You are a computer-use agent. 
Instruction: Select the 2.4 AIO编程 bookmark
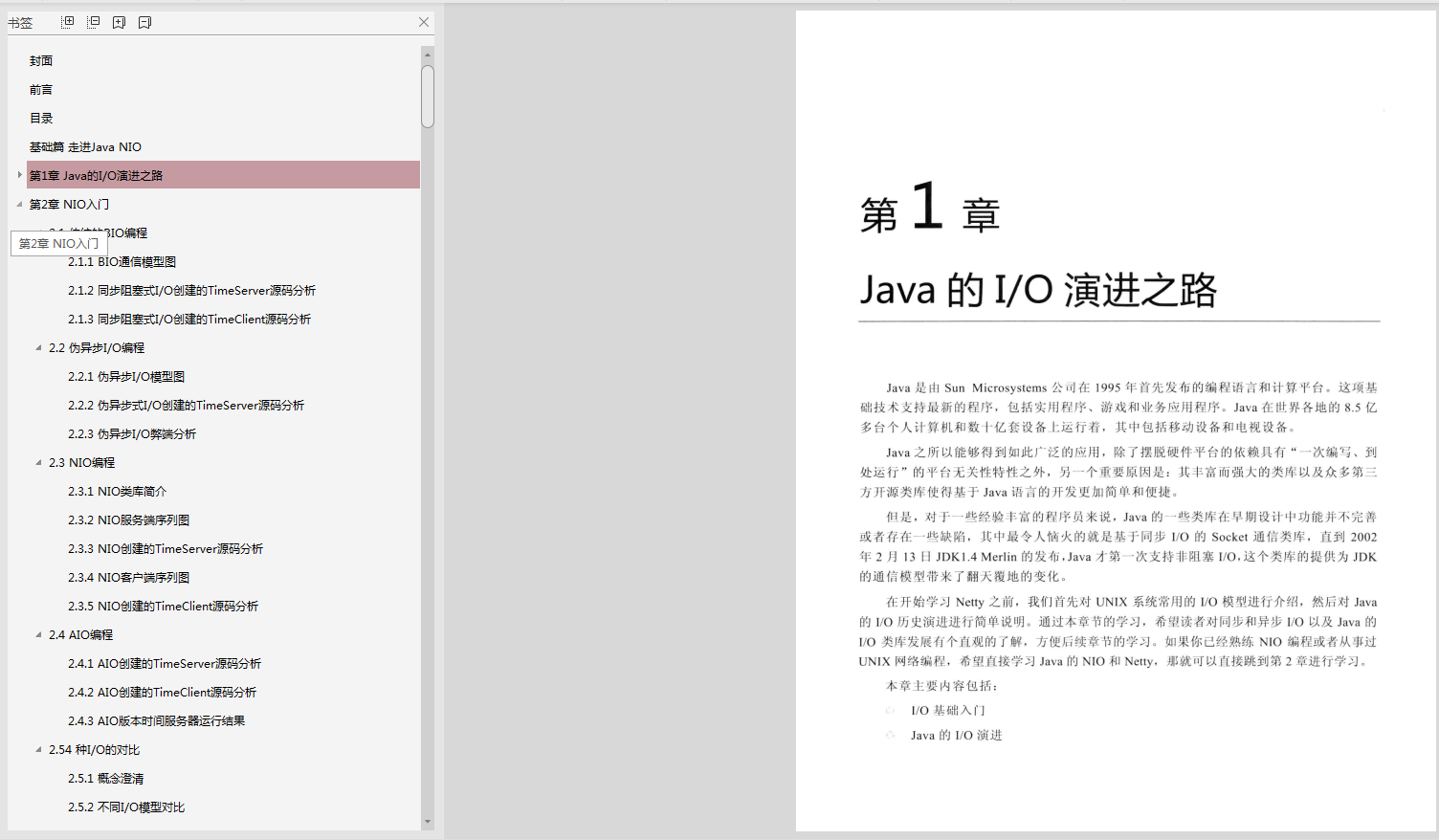(80, 634)
